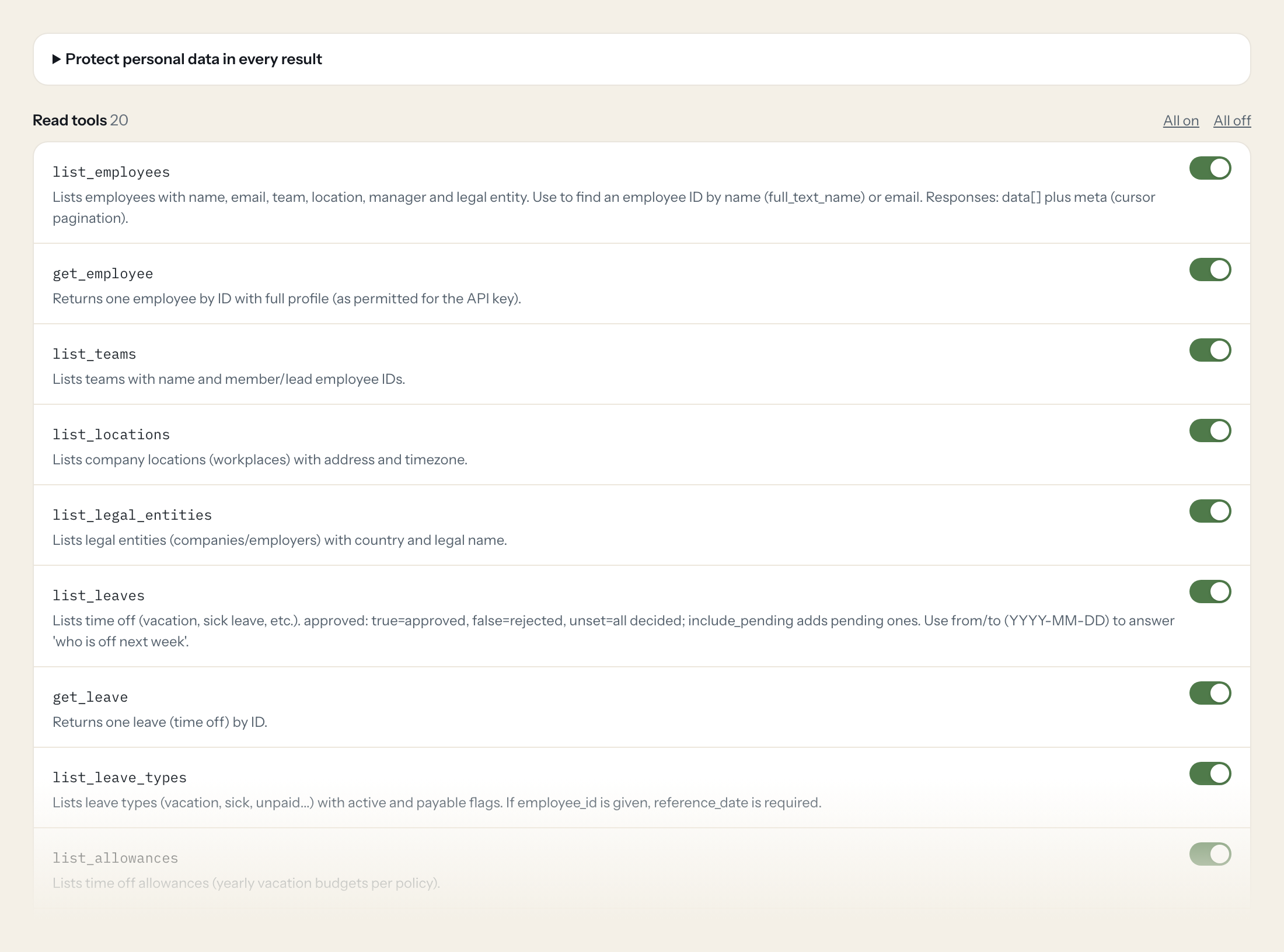1284x952 pixels.
Task: Select the "get_leave" tool name
Action: pos(90,697)
